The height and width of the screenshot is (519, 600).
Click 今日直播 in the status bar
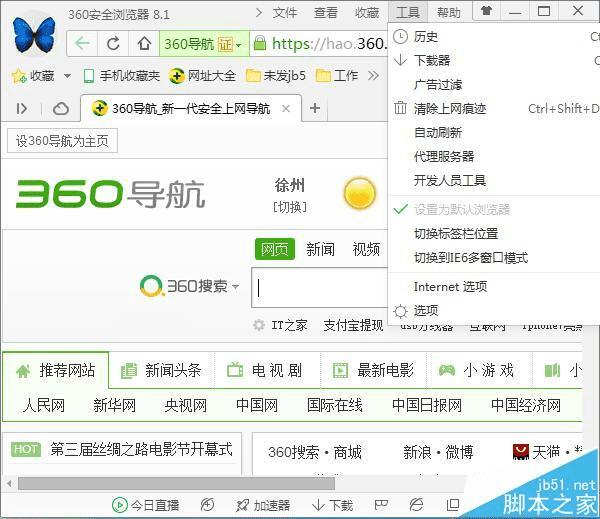(145, 505)
